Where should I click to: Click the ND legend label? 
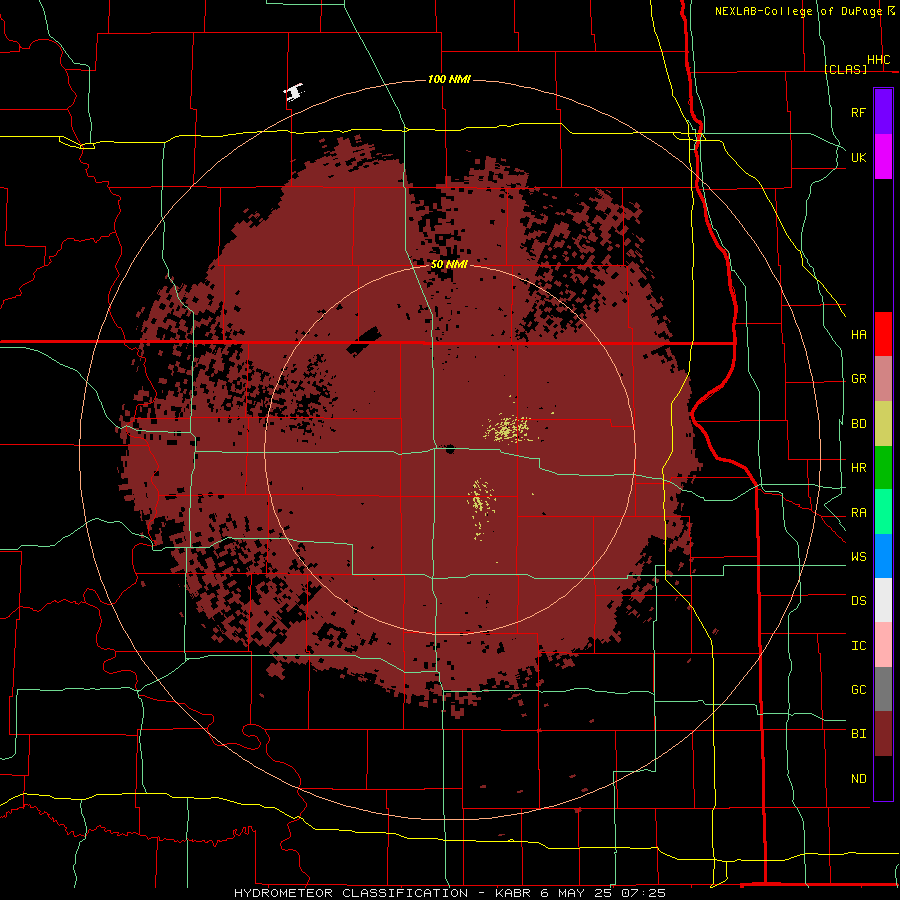[x=858, y=779]
